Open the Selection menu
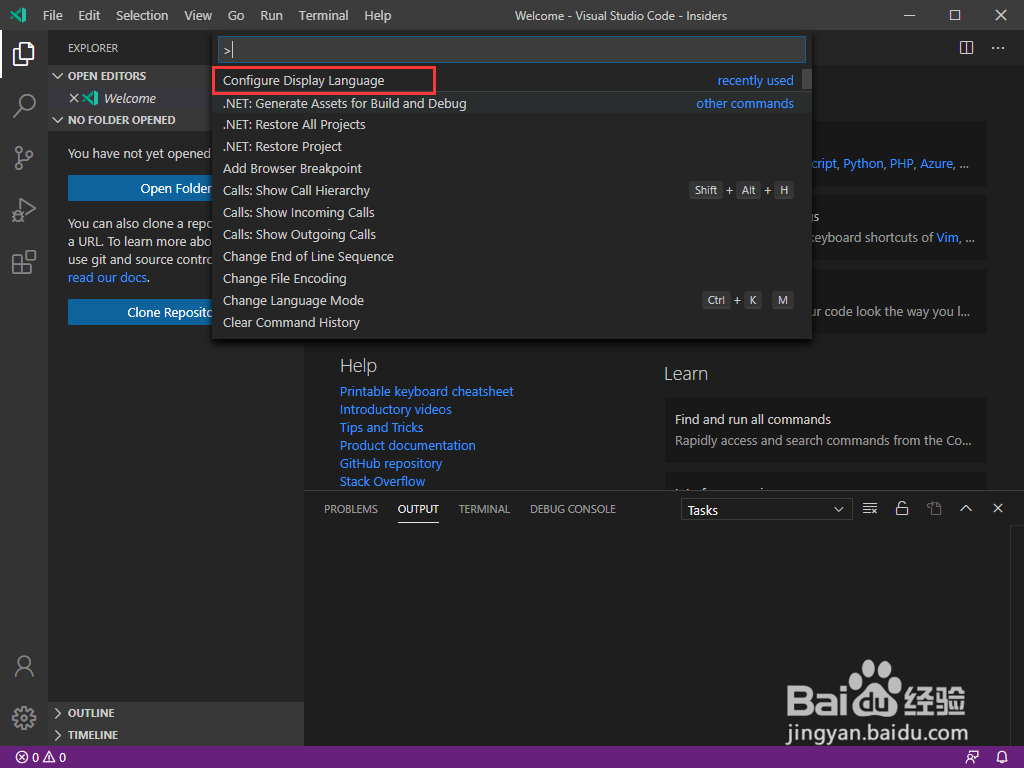This screenshot has width=1024, height=768. pos(142,15)
